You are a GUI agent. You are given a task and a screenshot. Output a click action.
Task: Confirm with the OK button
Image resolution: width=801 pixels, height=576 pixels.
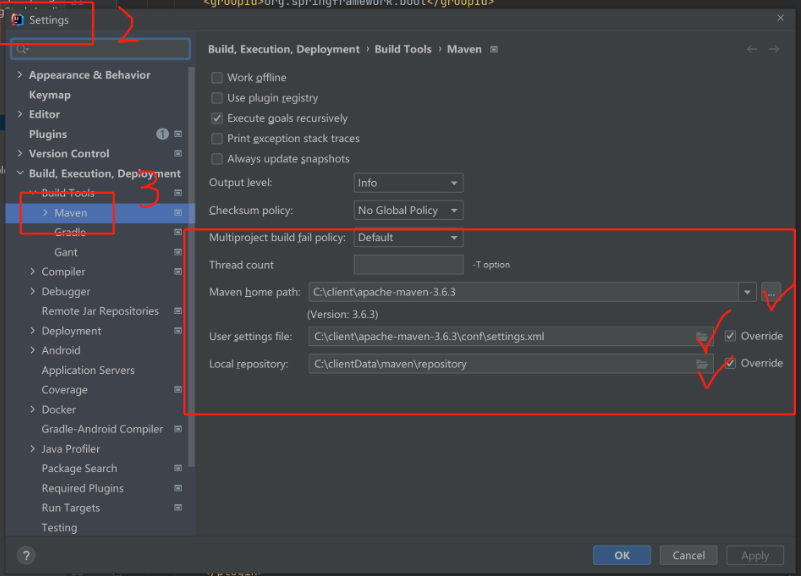[x=622, y=556]
